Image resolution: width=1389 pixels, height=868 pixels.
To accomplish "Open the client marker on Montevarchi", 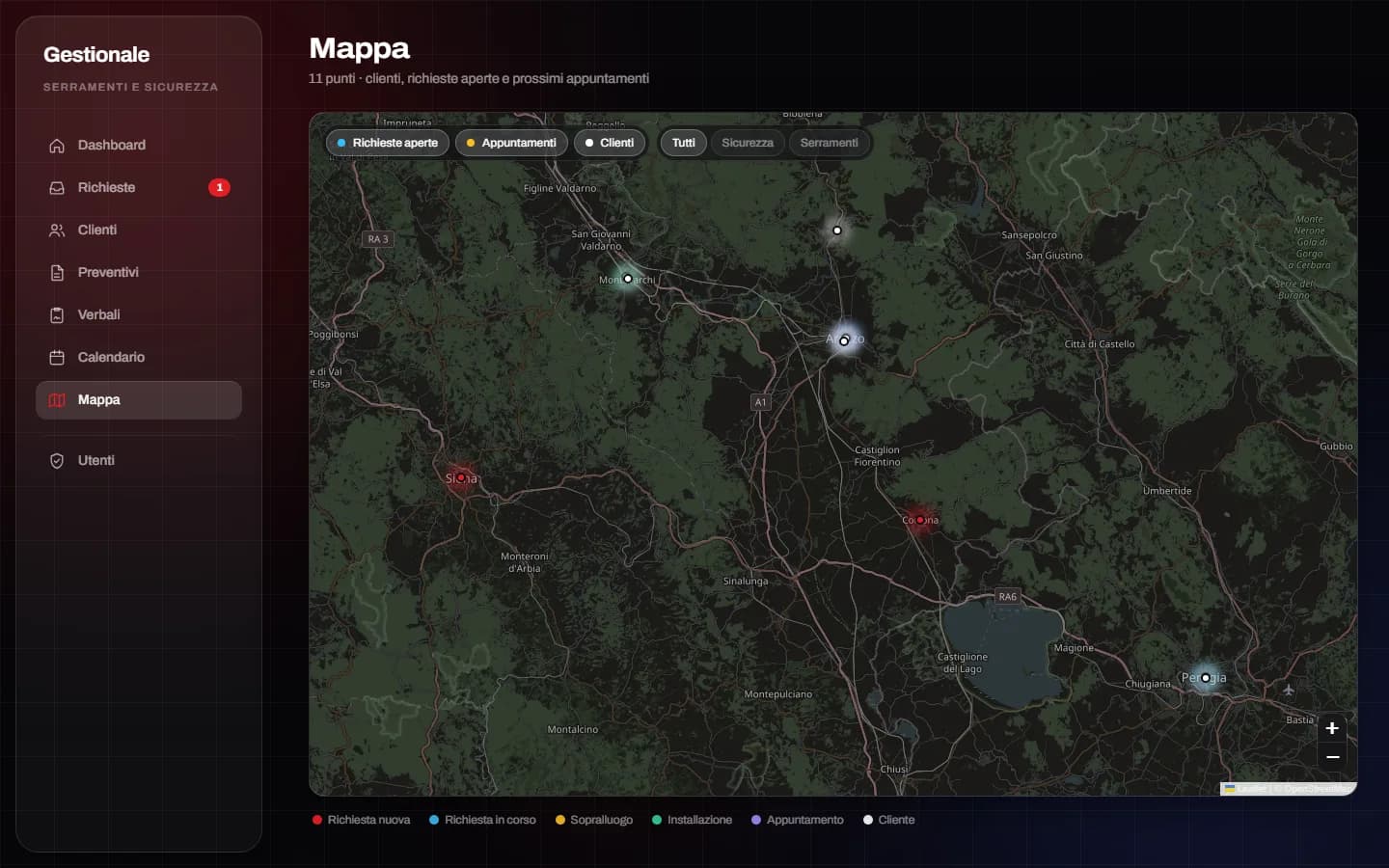I will pyautogui.click(x=628, y=279).
